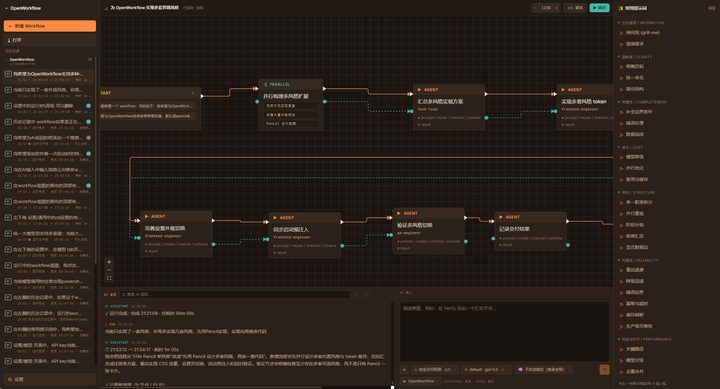The width and height of the screenshot is (720, 389).
Task: Jump to the next search match arrow
Action: pos(366,294)
